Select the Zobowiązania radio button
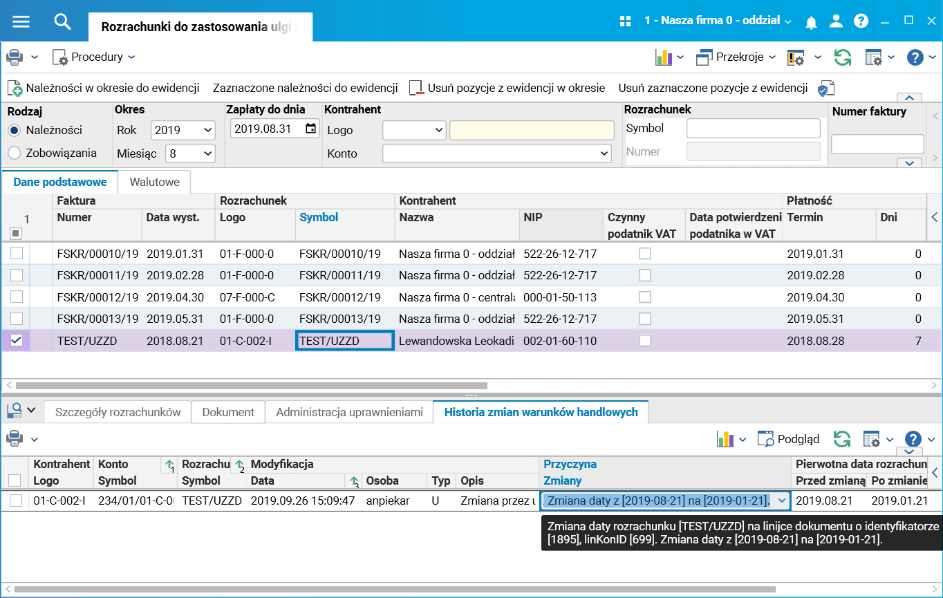This screenshot has height=598, width=943. tap(14, 153)
